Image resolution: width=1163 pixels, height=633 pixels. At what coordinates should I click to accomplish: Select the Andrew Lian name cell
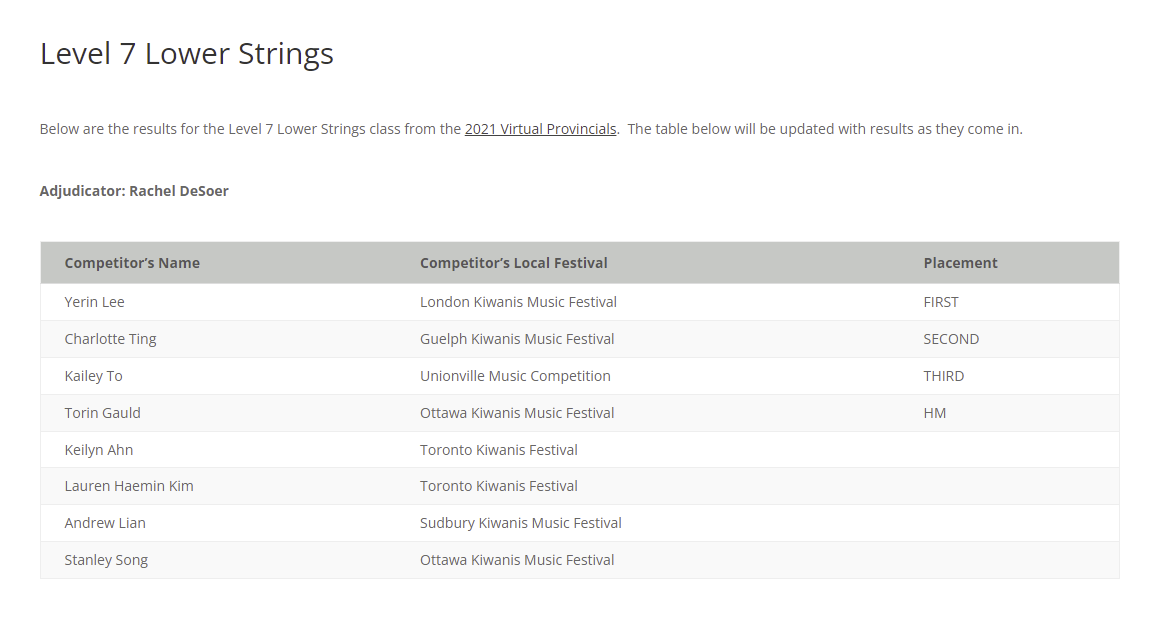point(105,523)
